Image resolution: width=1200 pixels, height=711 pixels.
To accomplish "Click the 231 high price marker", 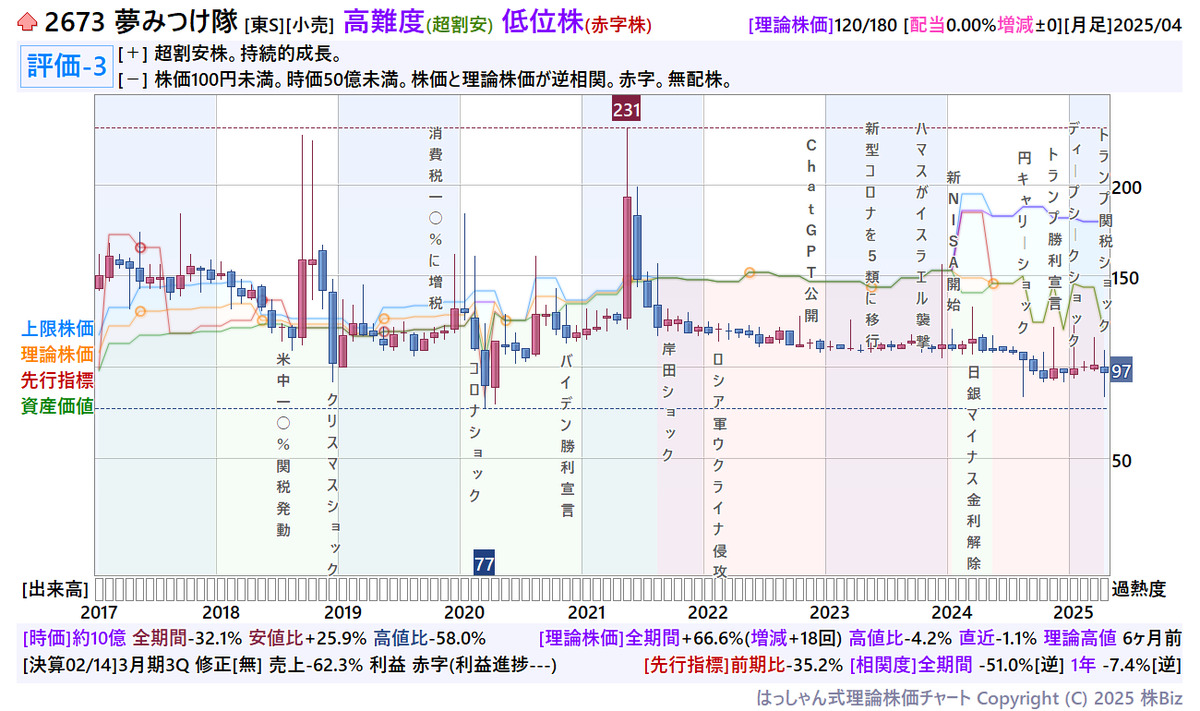I will pos(626,109).
